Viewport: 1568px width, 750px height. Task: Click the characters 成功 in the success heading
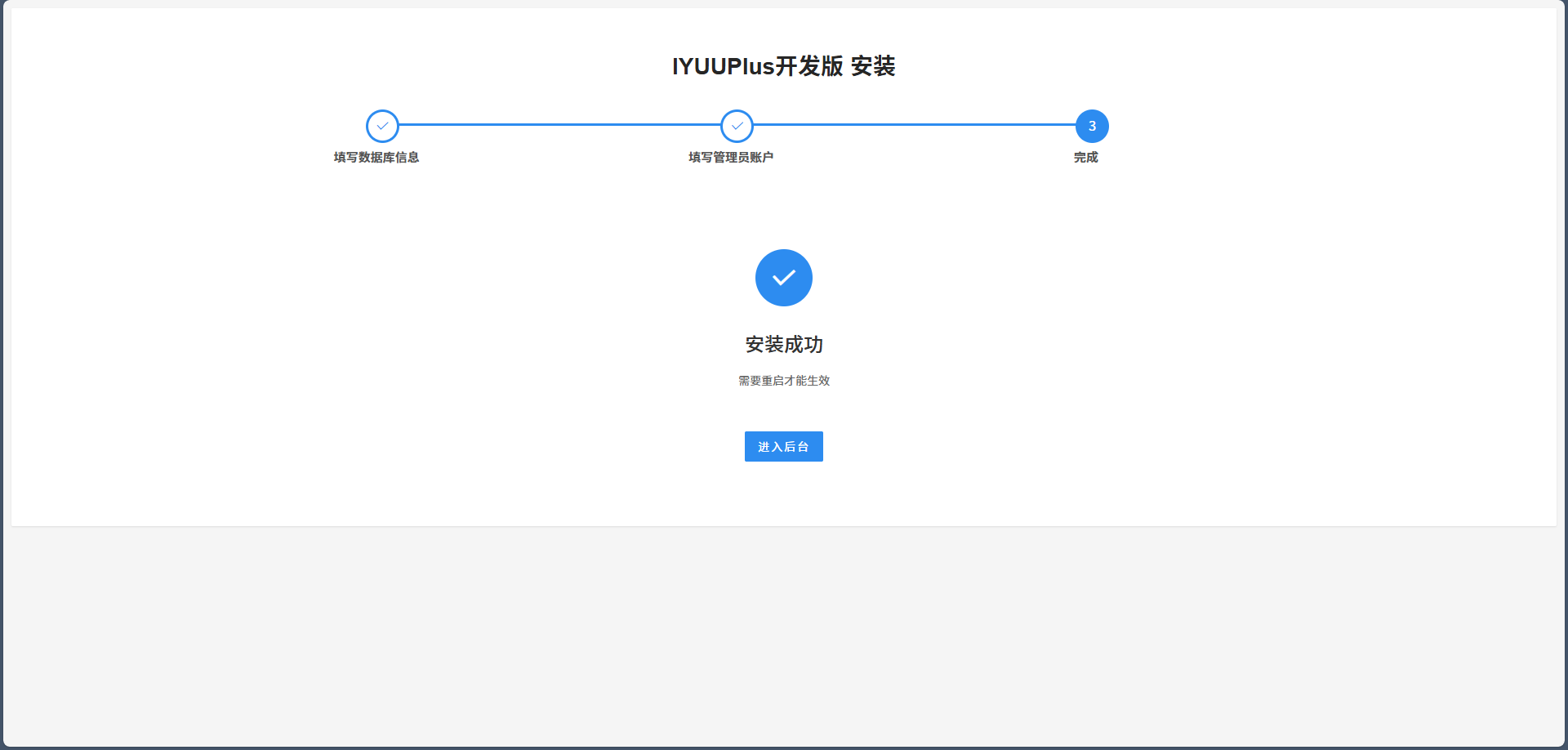(x=804, y=345)
